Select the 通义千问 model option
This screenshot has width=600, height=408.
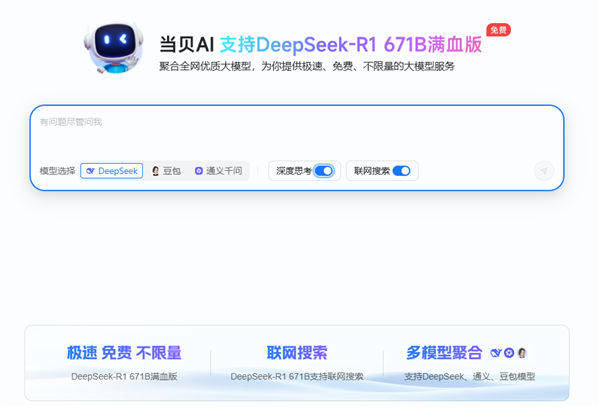click(218, 171)
